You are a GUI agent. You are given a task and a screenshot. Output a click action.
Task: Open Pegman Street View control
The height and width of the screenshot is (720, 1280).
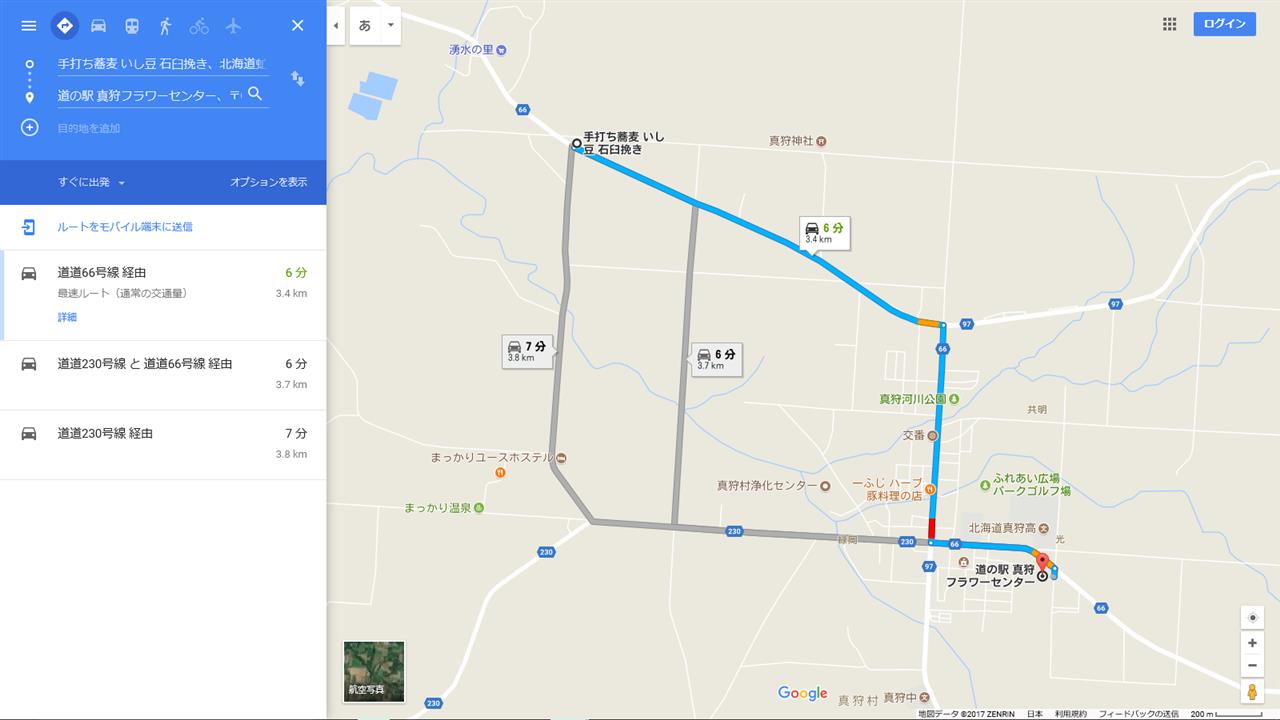click(x=1252, y=691)
